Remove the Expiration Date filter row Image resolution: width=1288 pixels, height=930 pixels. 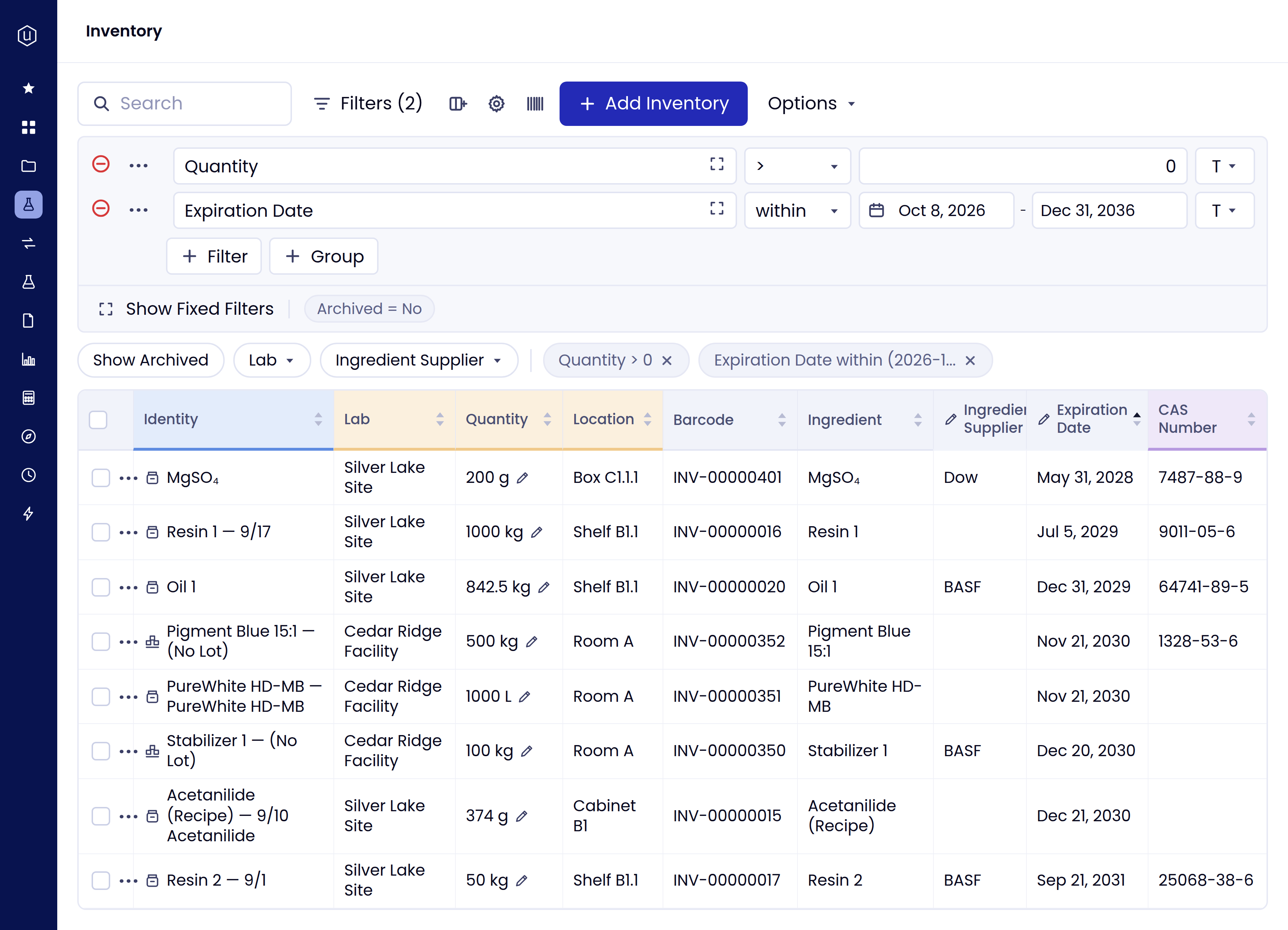[101, 209]
